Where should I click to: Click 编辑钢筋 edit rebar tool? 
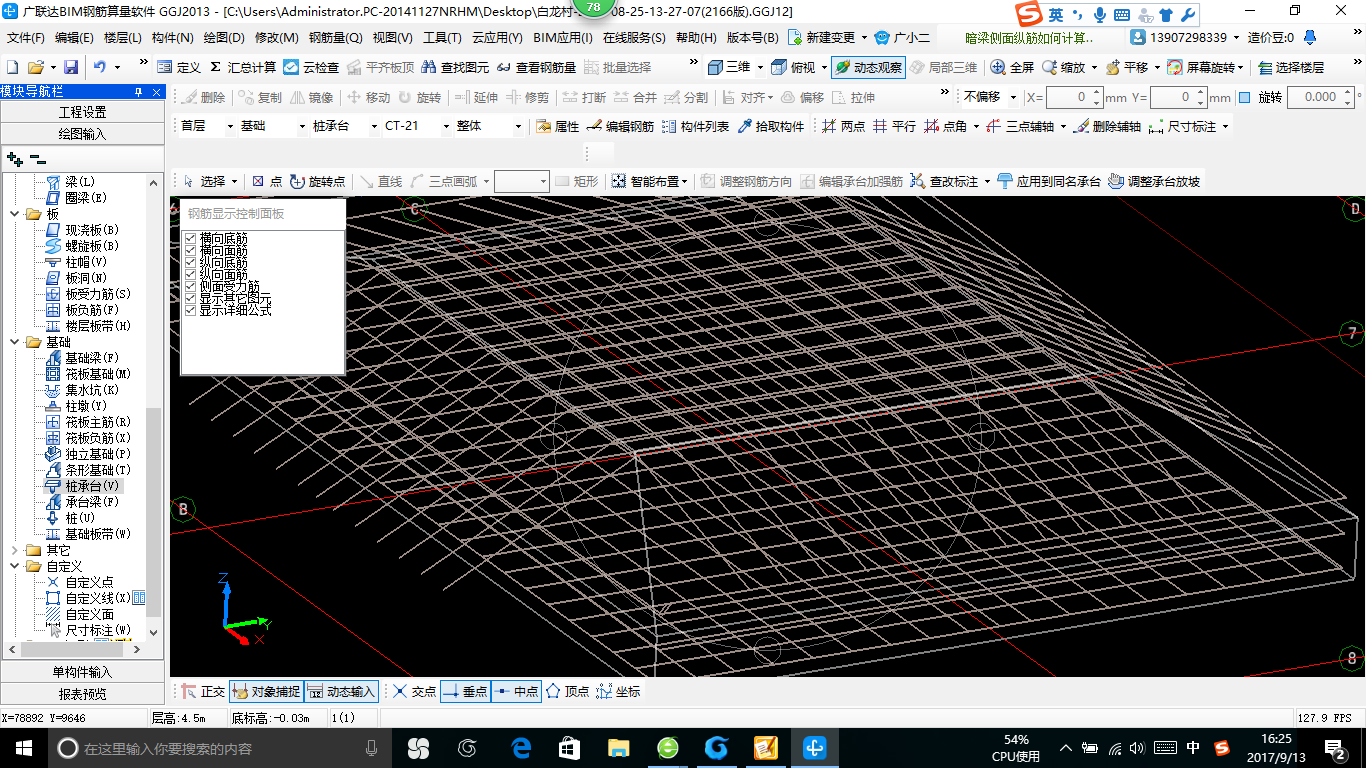tap(619, 127)
